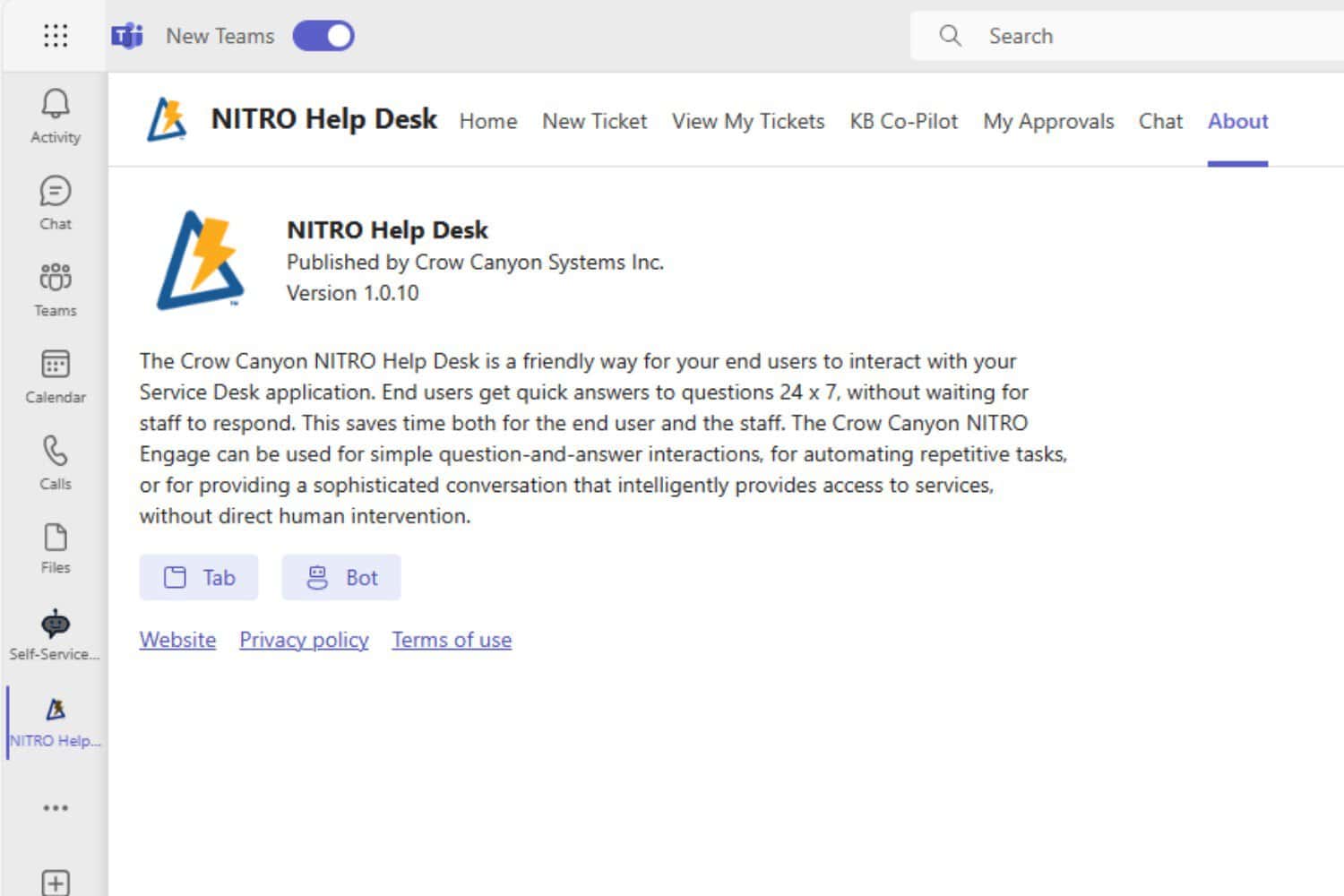
Task: Click the Microsoft Teams logo
Action: (127, 36)
